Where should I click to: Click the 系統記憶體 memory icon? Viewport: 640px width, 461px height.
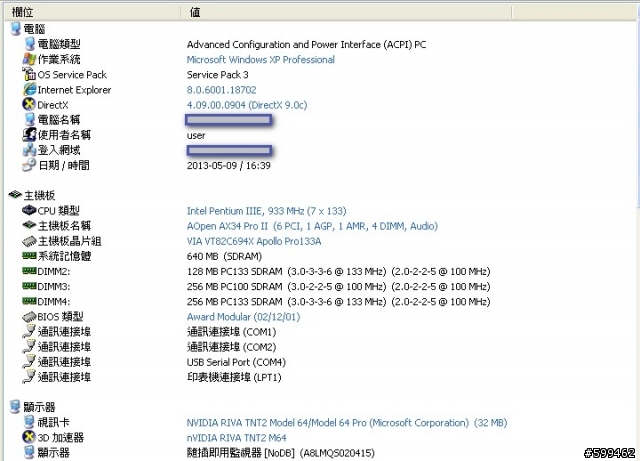(29, 256)
